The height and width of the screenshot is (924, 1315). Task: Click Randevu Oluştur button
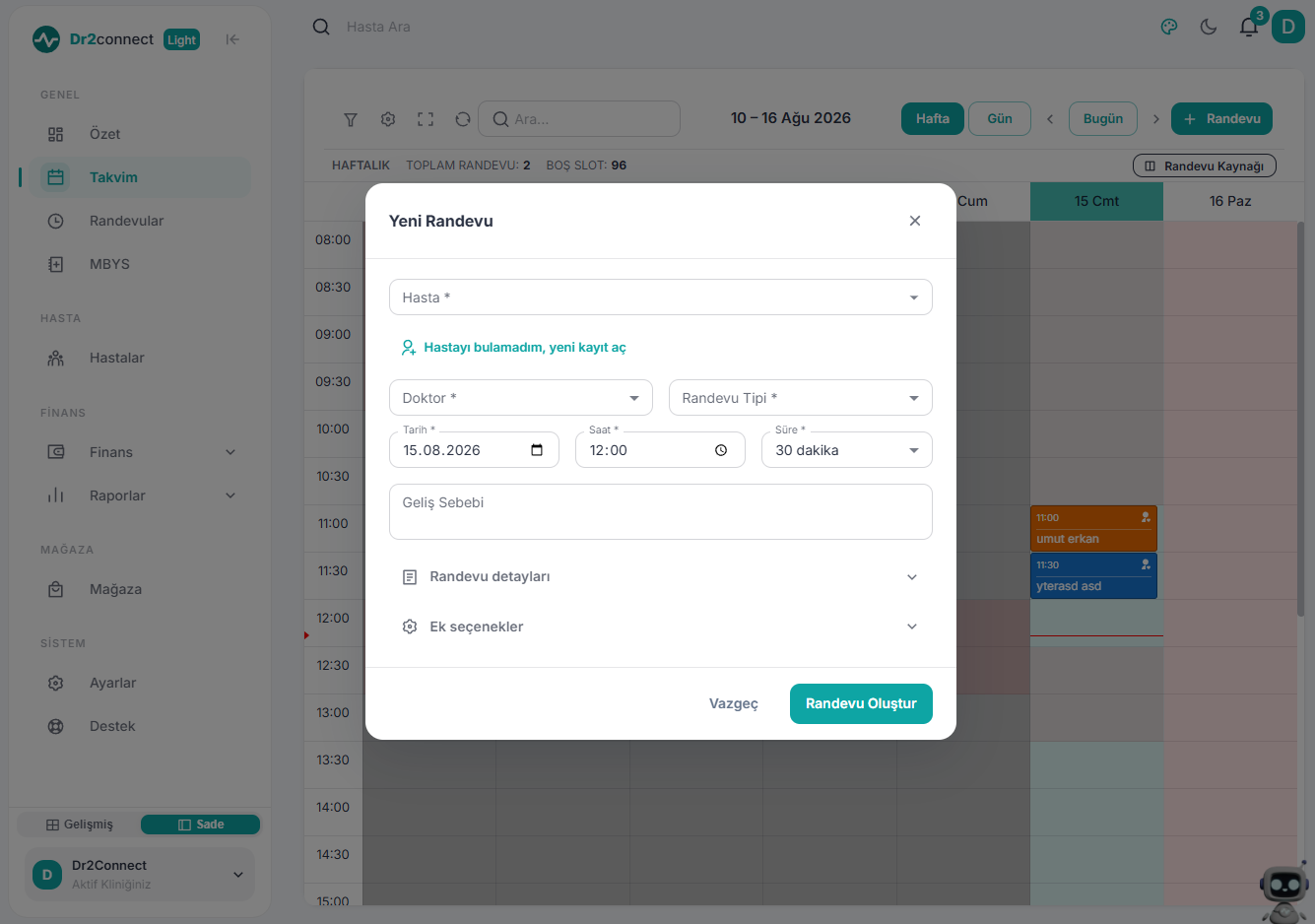point(861,703)
